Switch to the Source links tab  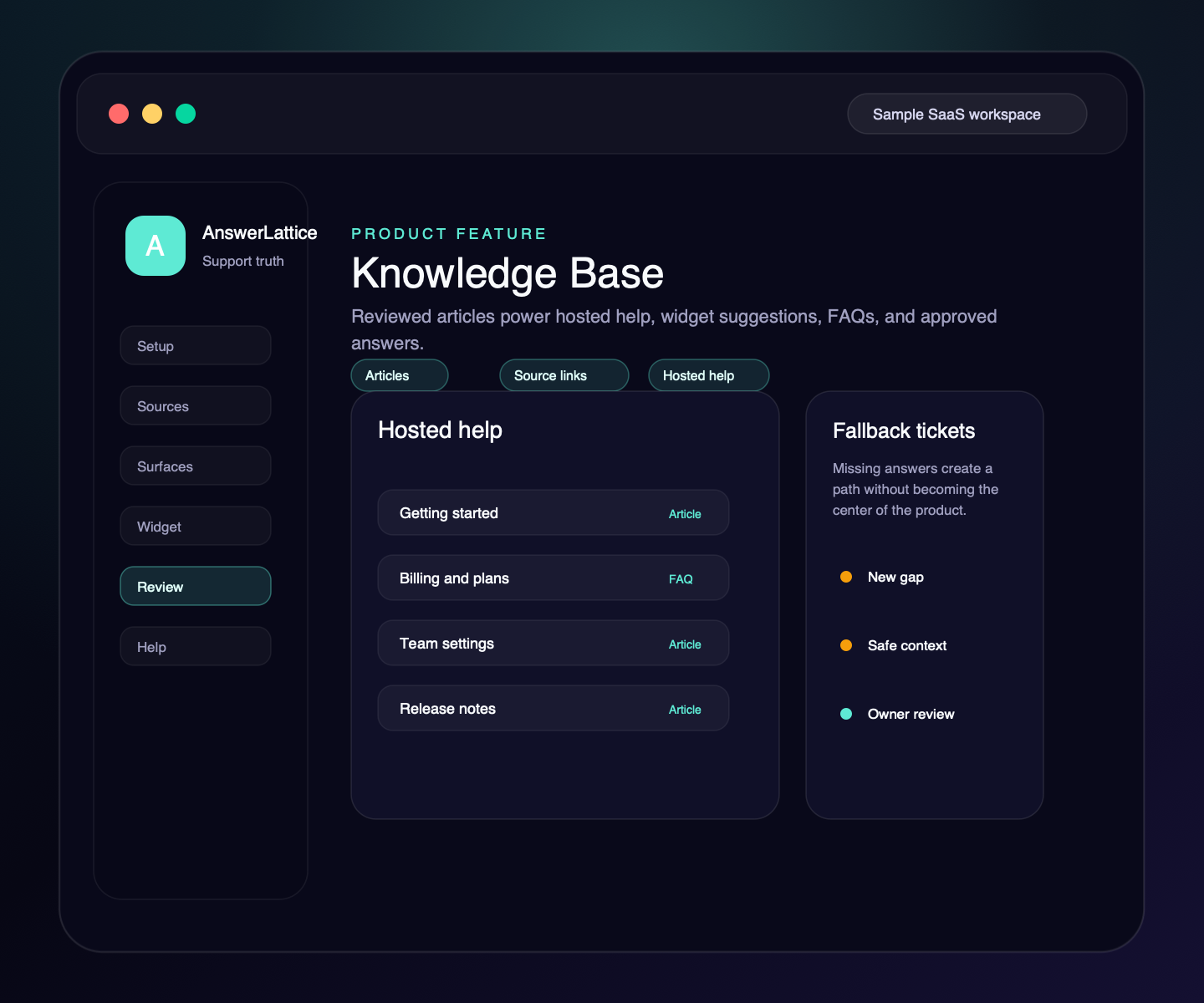(564, 375)
